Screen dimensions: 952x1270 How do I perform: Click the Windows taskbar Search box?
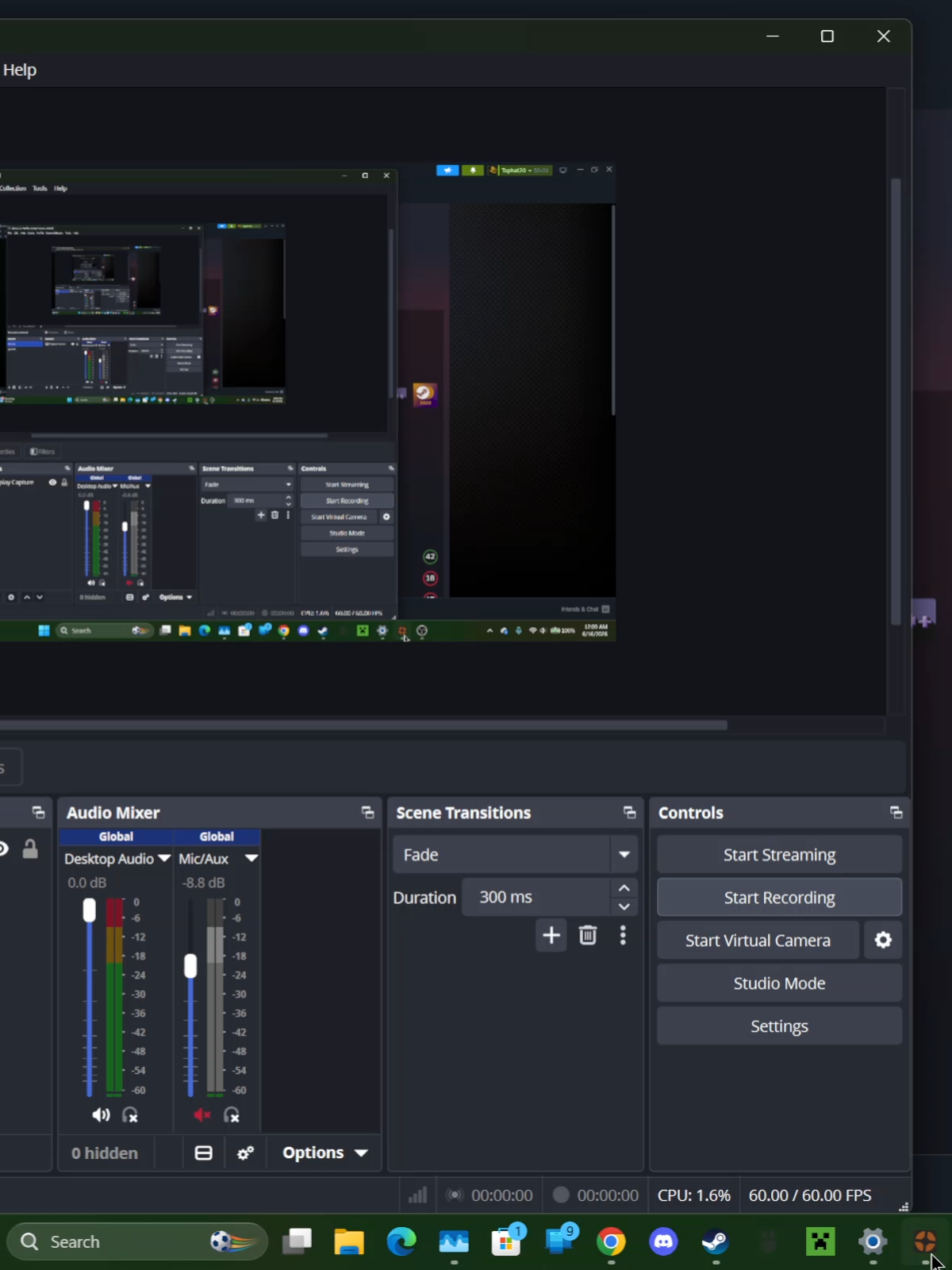pyautogui.click(x=136, y=1242)
